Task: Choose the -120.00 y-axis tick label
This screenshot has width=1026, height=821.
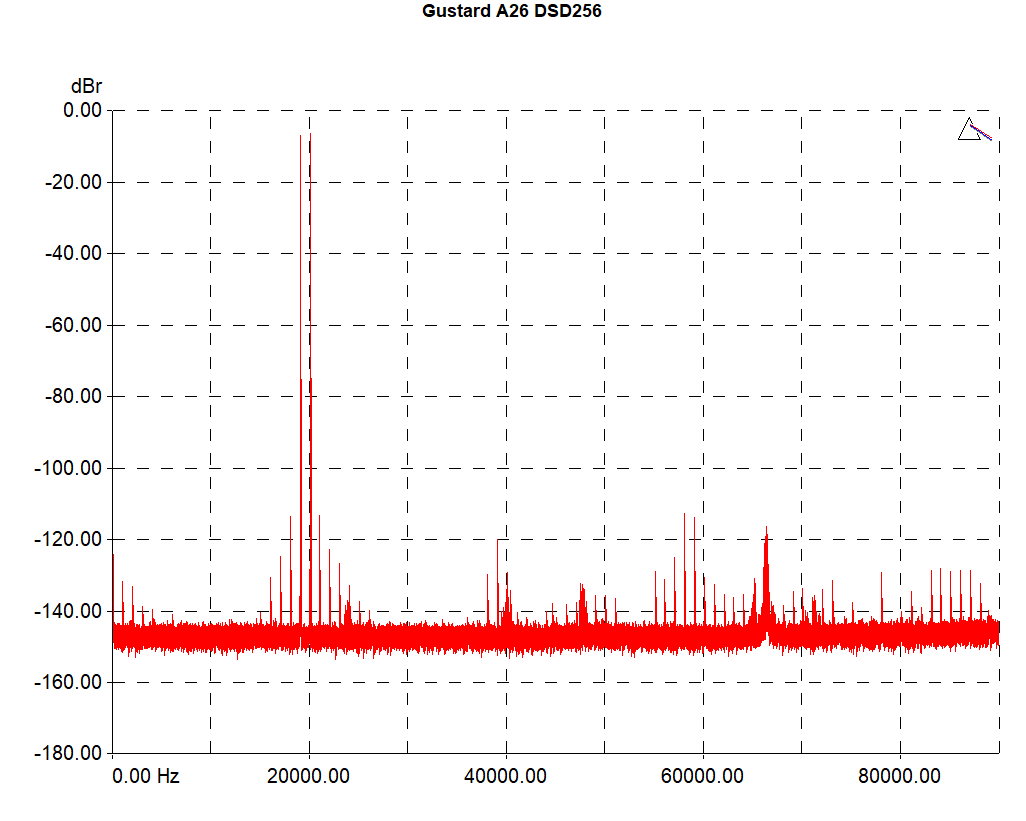Action: [x=66, y=539]
